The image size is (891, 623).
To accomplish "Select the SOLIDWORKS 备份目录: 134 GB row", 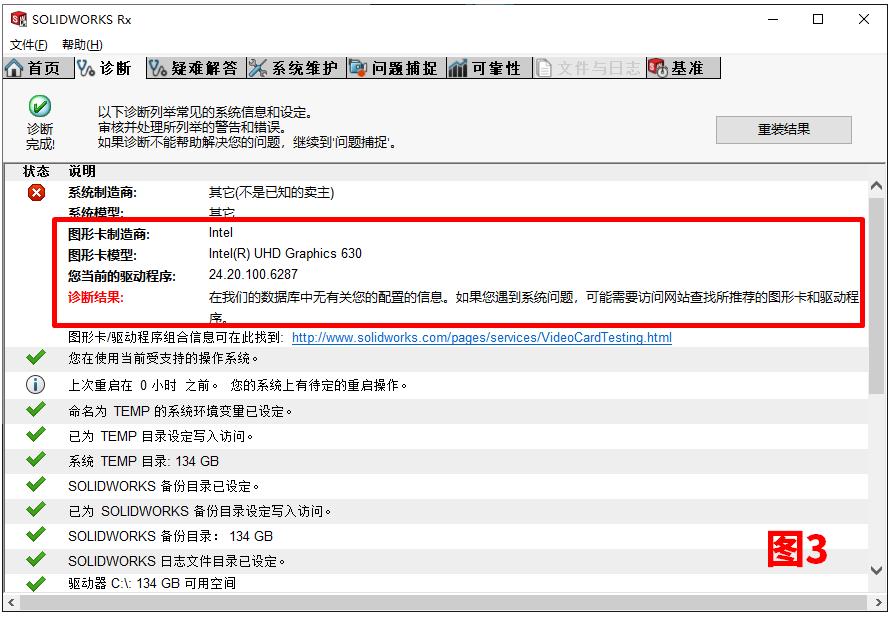I will pyautogui.click(x=436, y=536).
